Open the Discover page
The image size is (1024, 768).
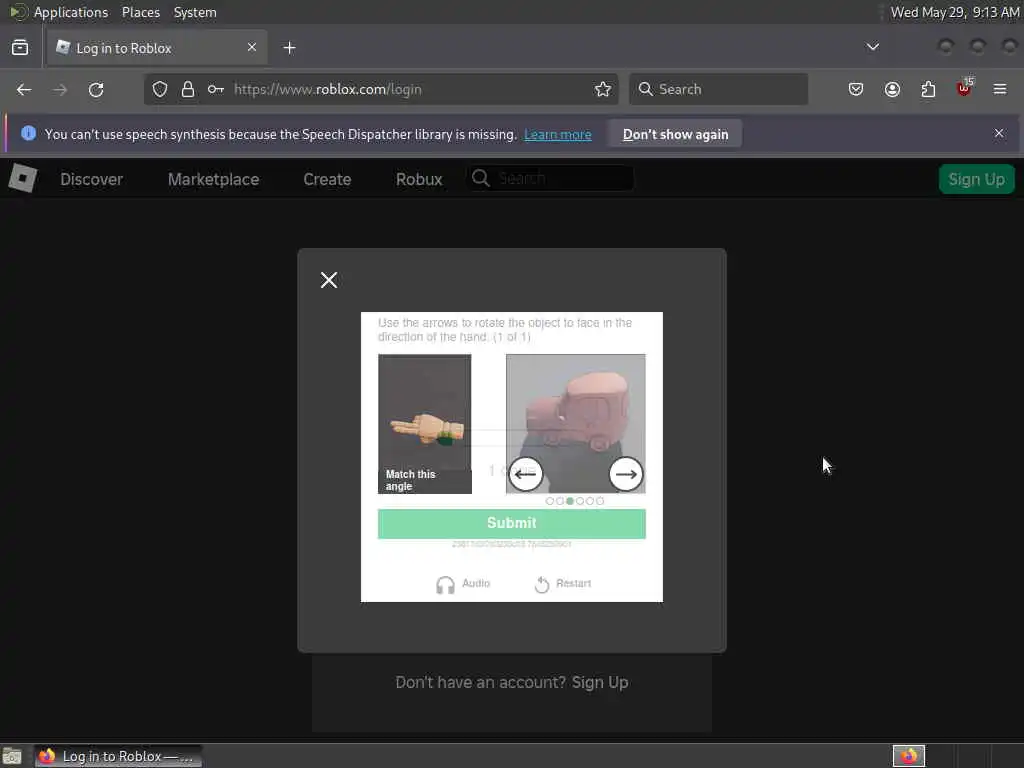pos(91,180)
